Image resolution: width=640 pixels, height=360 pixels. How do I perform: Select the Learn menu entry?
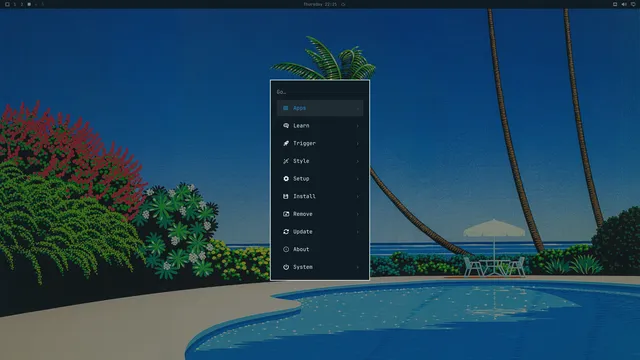[320, 126]
